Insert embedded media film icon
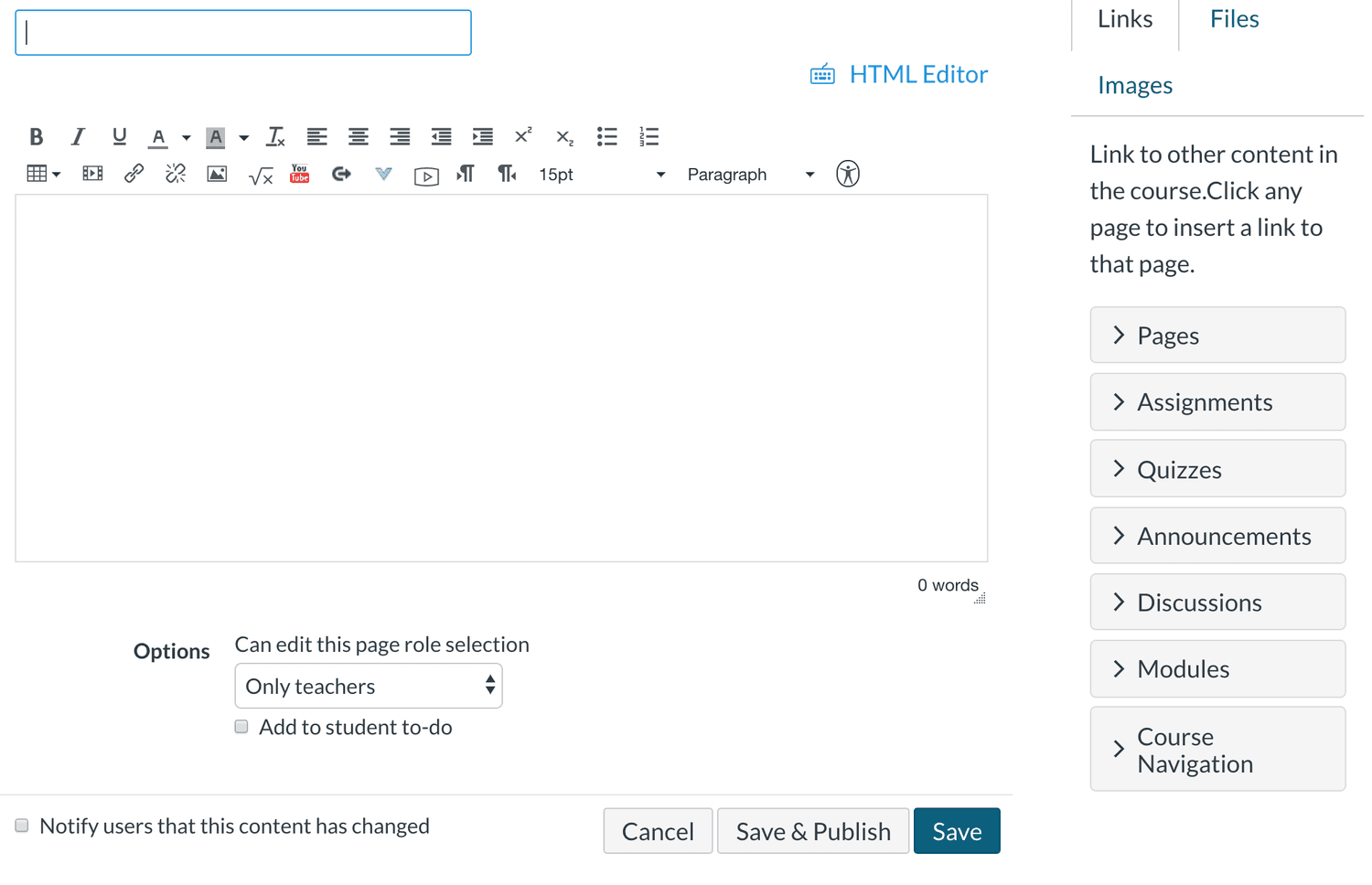Screen dimensions: 1372x885 pos(92,174)
